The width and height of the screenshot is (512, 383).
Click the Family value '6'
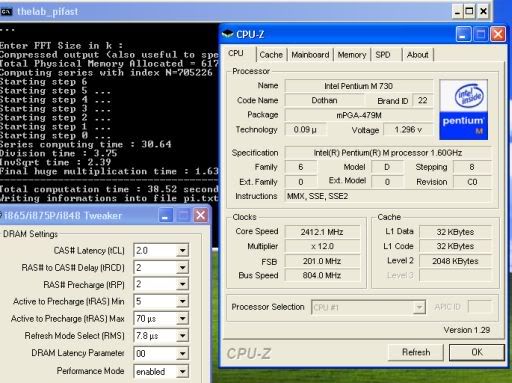pyautogui.click(x=301, y=167)
